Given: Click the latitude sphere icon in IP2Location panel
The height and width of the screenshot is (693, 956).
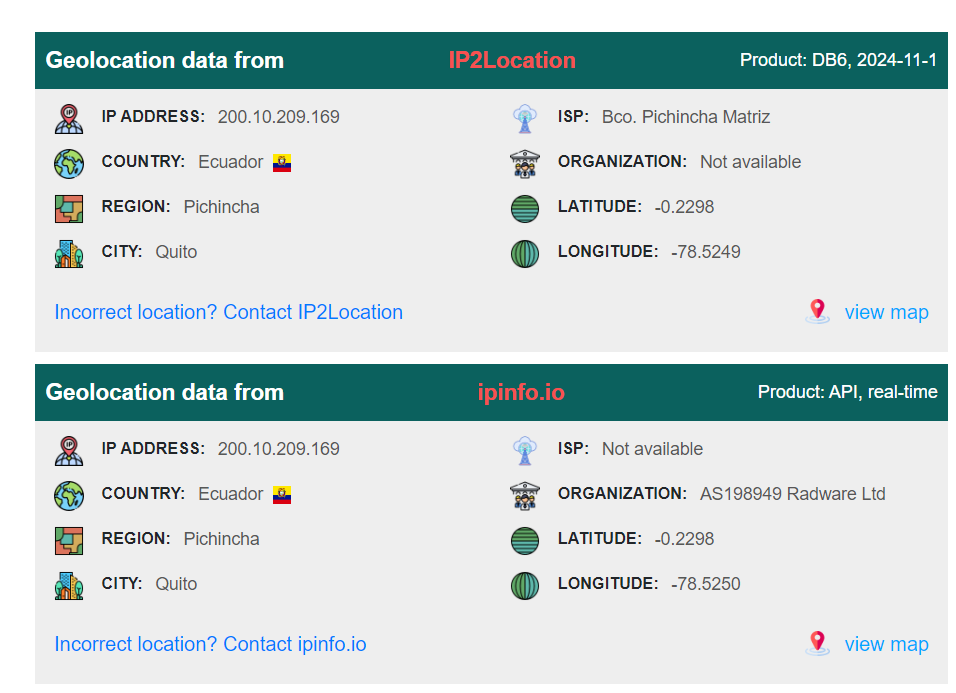Looking at the screenshot, I should click(x=525, y=208).
